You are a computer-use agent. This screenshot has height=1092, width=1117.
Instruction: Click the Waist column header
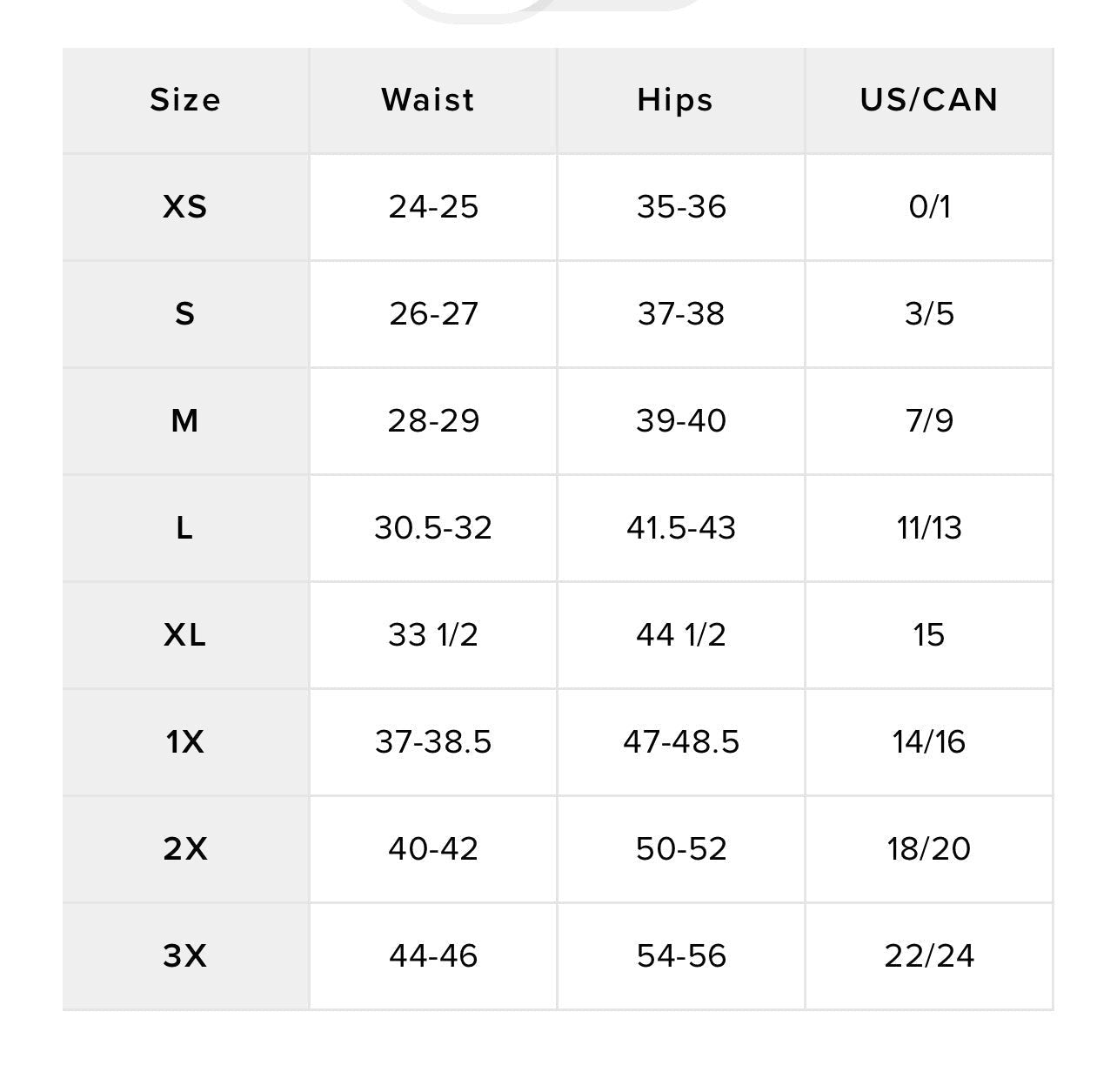428,100
